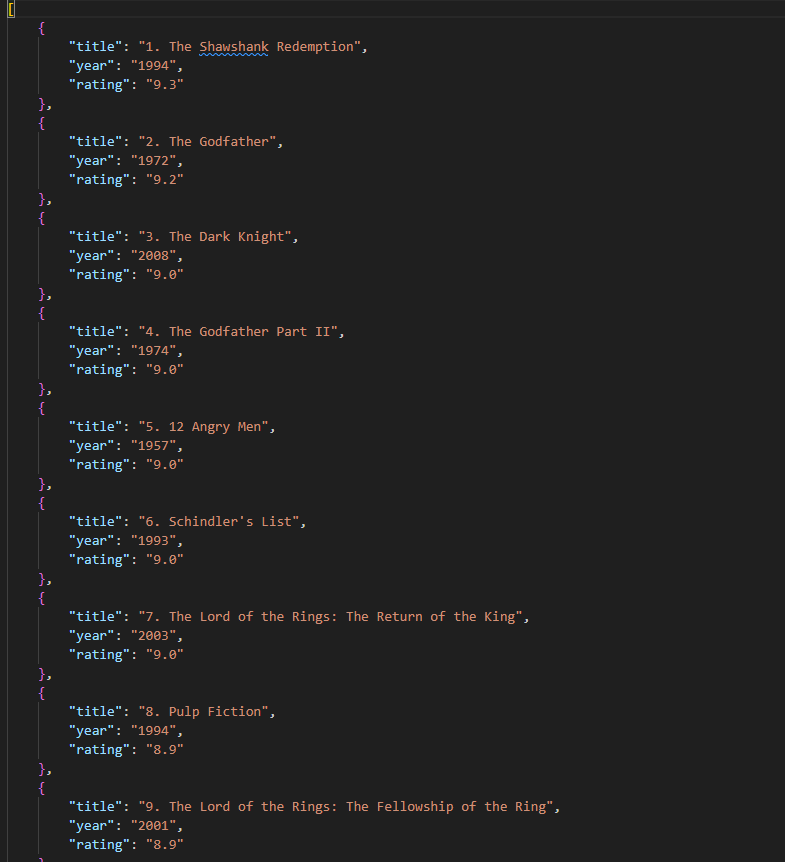Click the squiggly-underlined word "Shawshank"
Viewport: 785px width, 862px height.
tap(233, 47)
